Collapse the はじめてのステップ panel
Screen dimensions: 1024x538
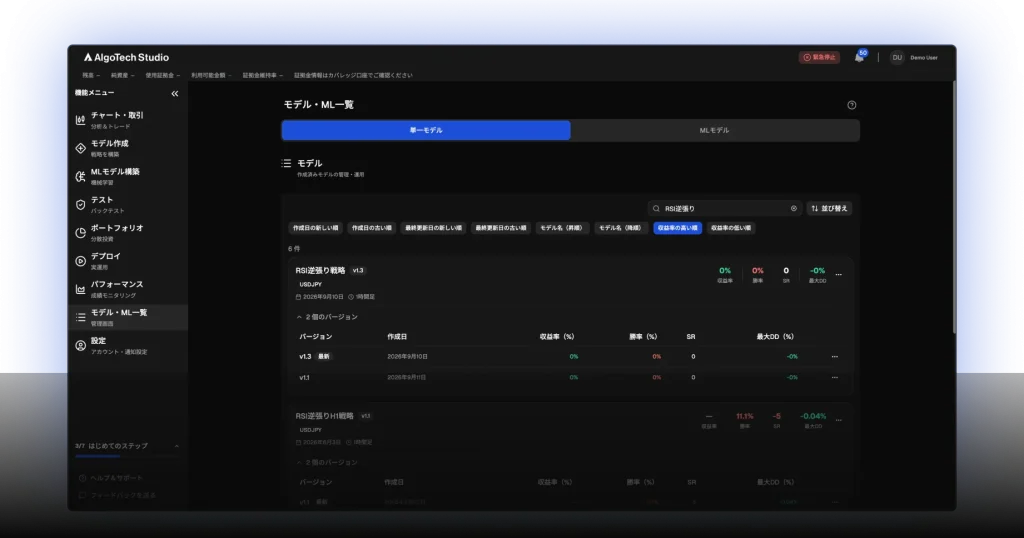(176, 446)
